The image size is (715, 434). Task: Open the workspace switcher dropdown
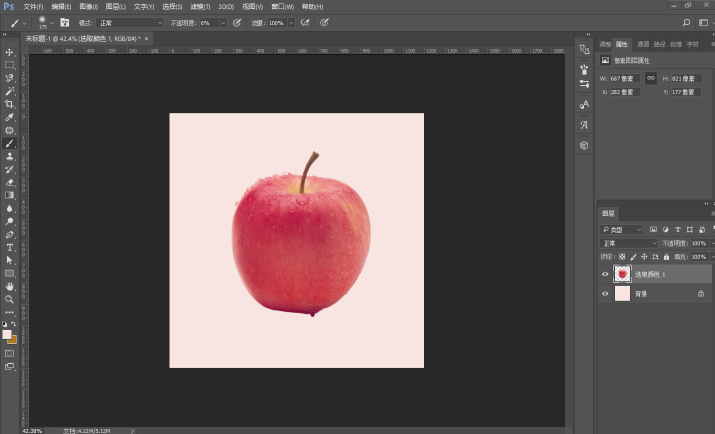(x=705, y=22)
